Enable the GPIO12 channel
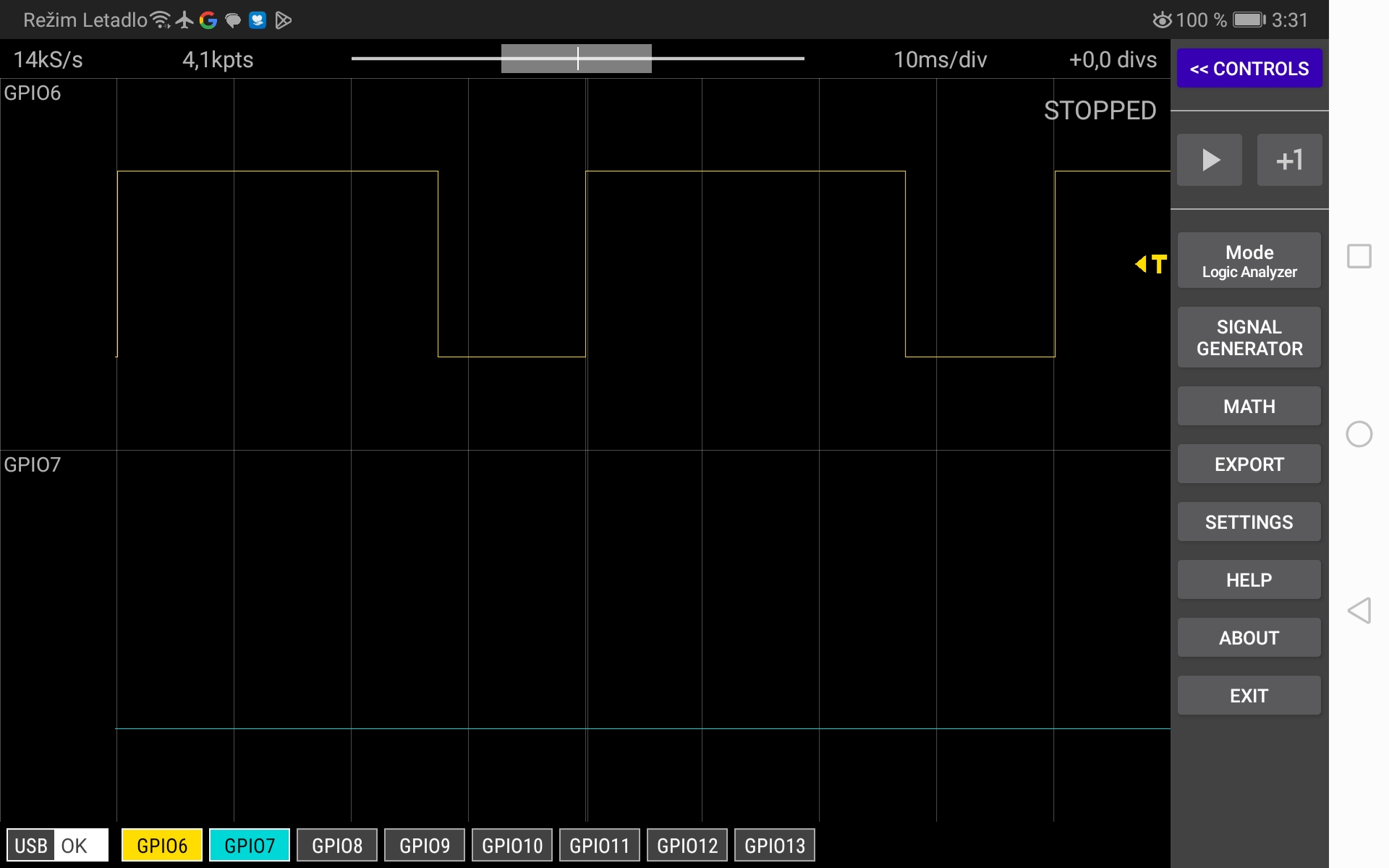 pyautogui.click(x=686, y=844)
